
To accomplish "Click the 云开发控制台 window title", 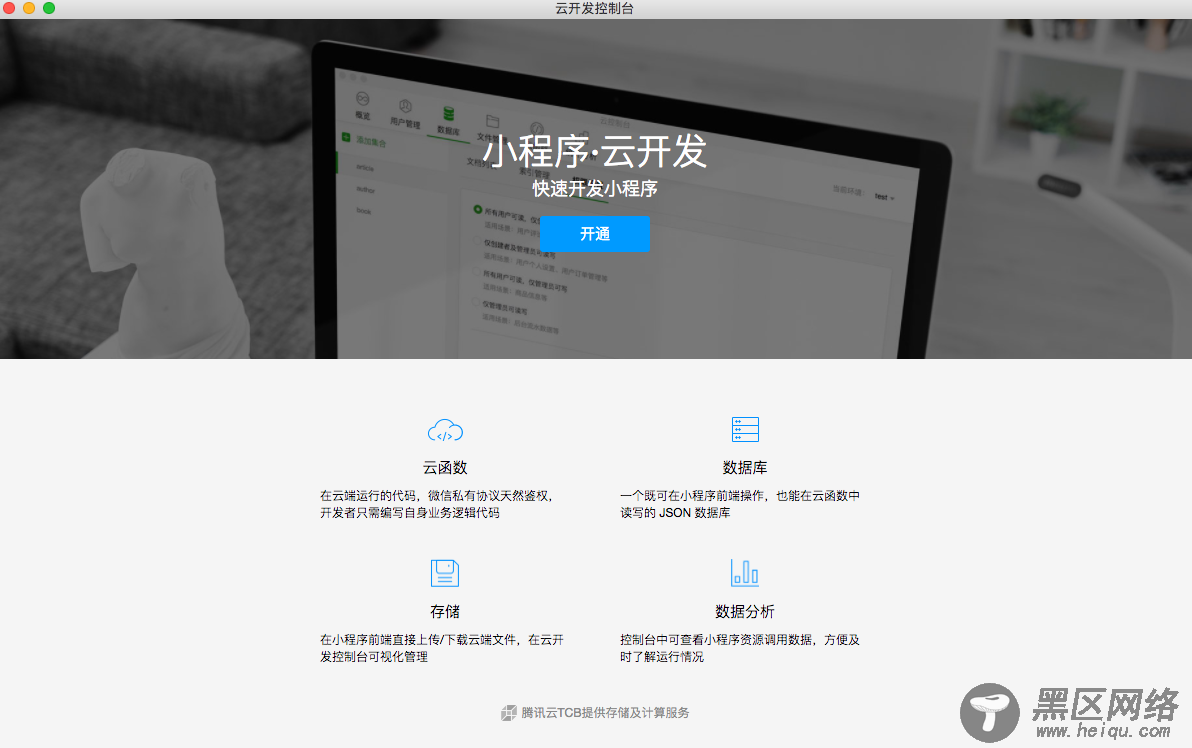I will [x=594, y=8].
